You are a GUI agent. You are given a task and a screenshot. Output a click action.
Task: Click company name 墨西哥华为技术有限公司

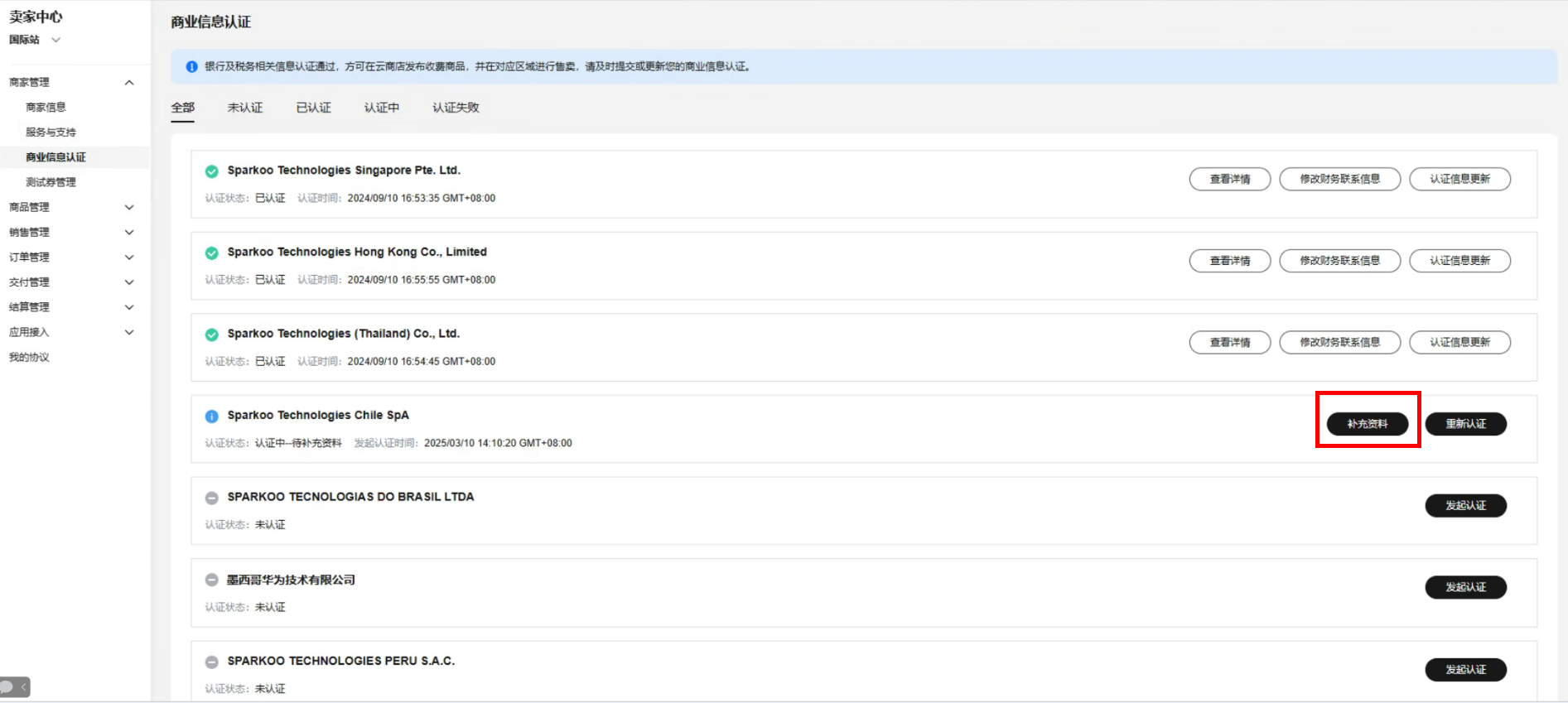[291, 580]
